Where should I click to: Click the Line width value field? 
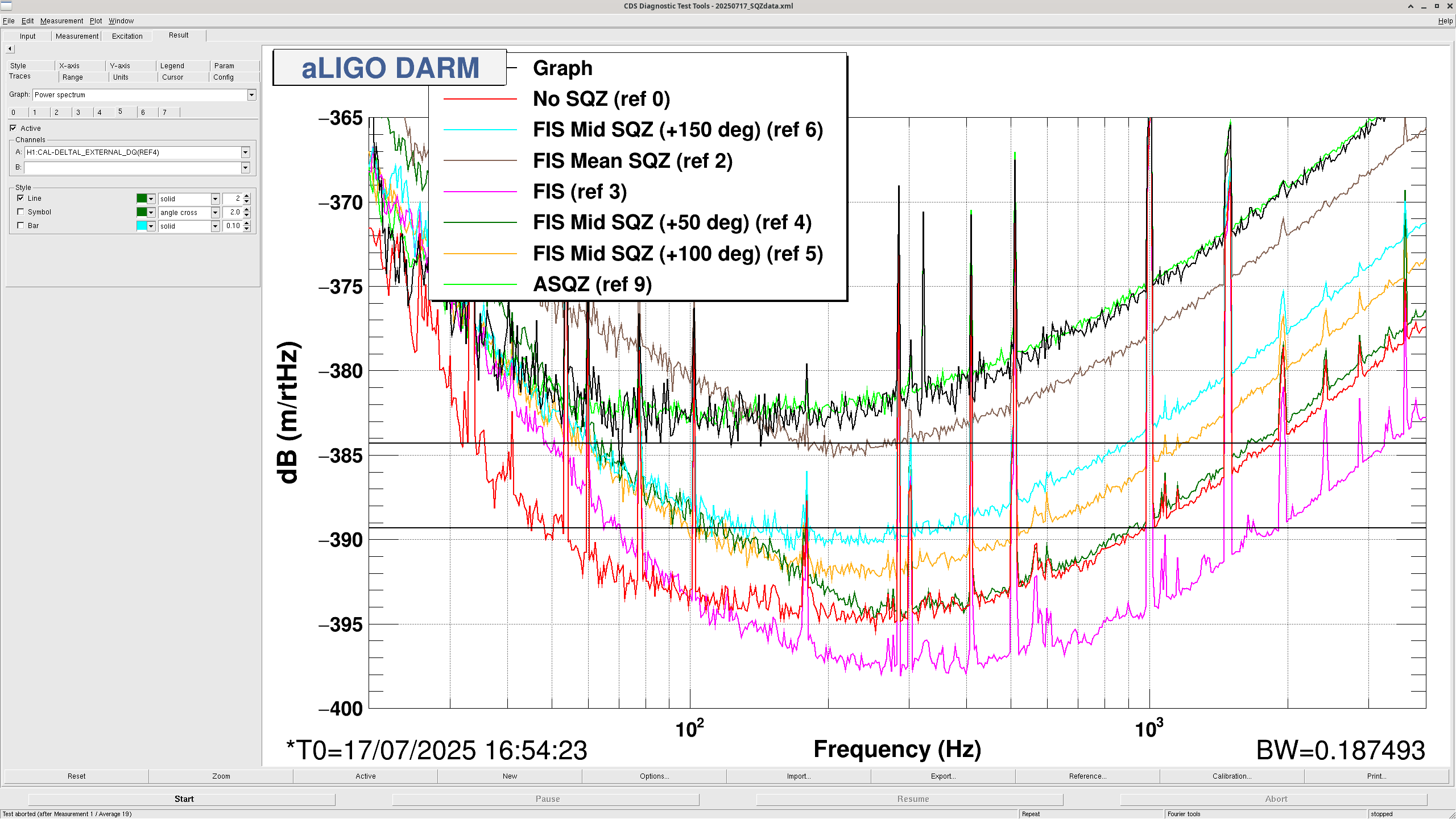233,198
